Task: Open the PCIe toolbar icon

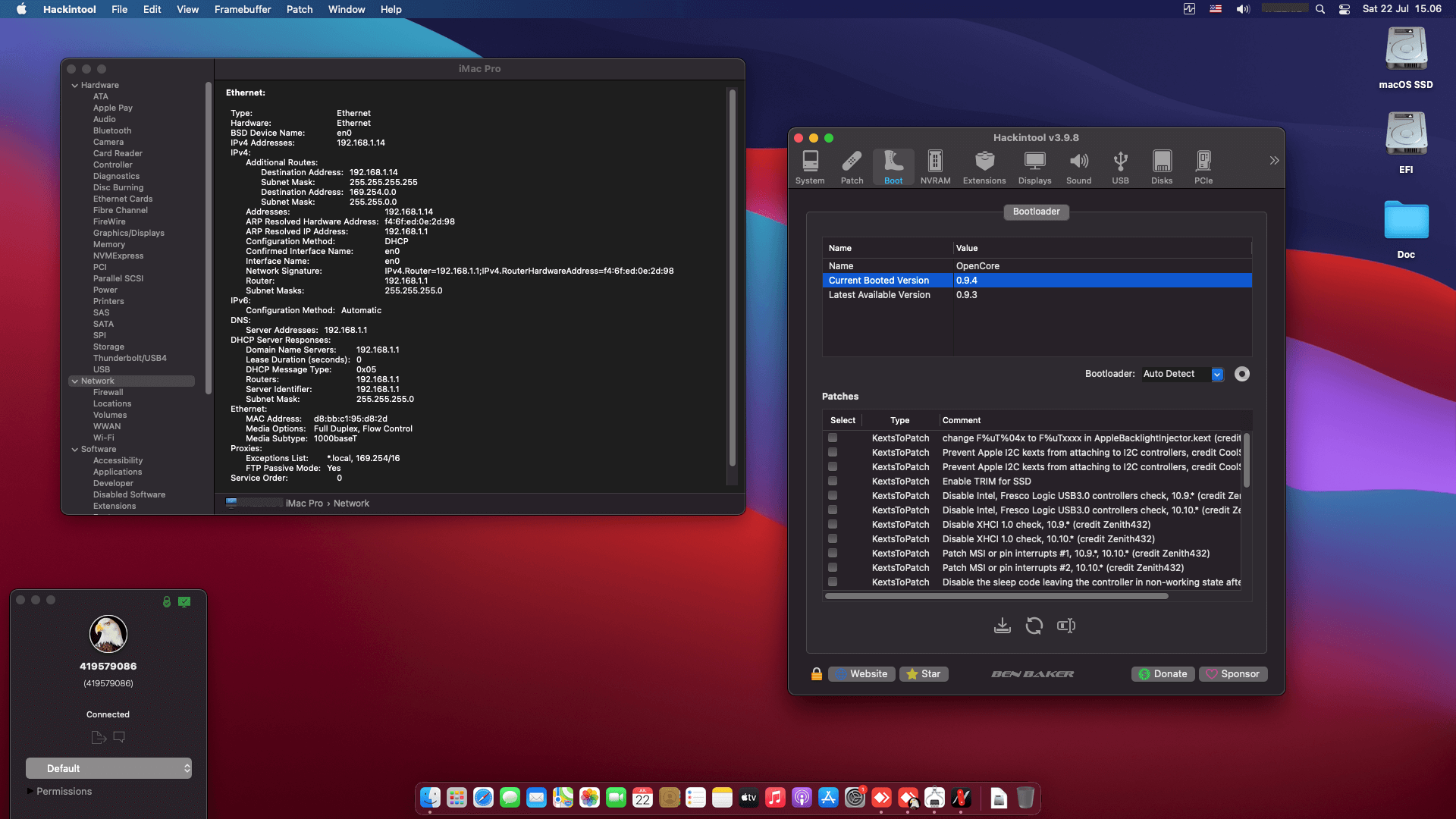Action: click(1203, 167)
